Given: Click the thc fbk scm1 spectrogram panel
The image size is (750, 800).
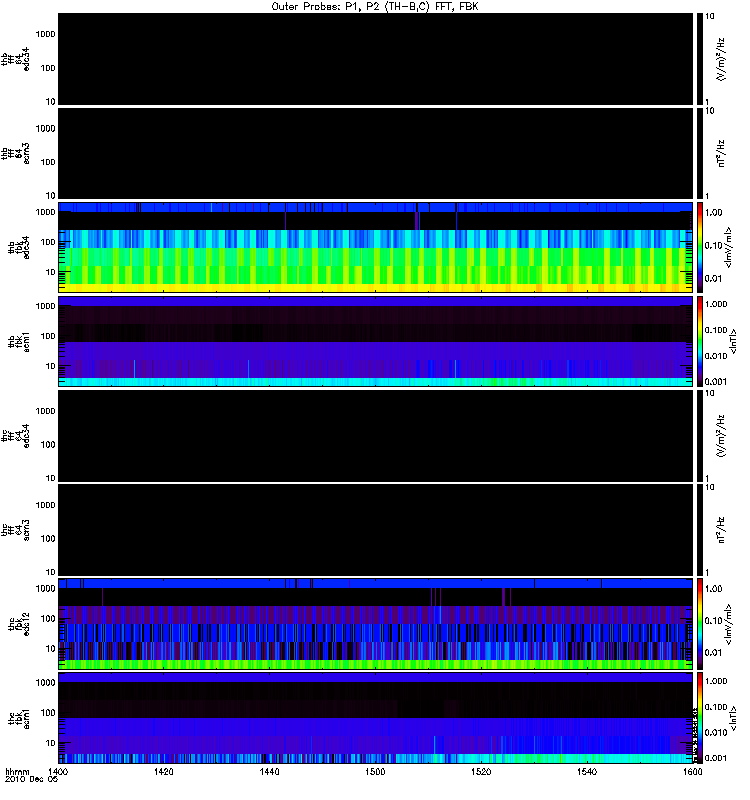Looking at the screenshot, I should tap(375, 718).
